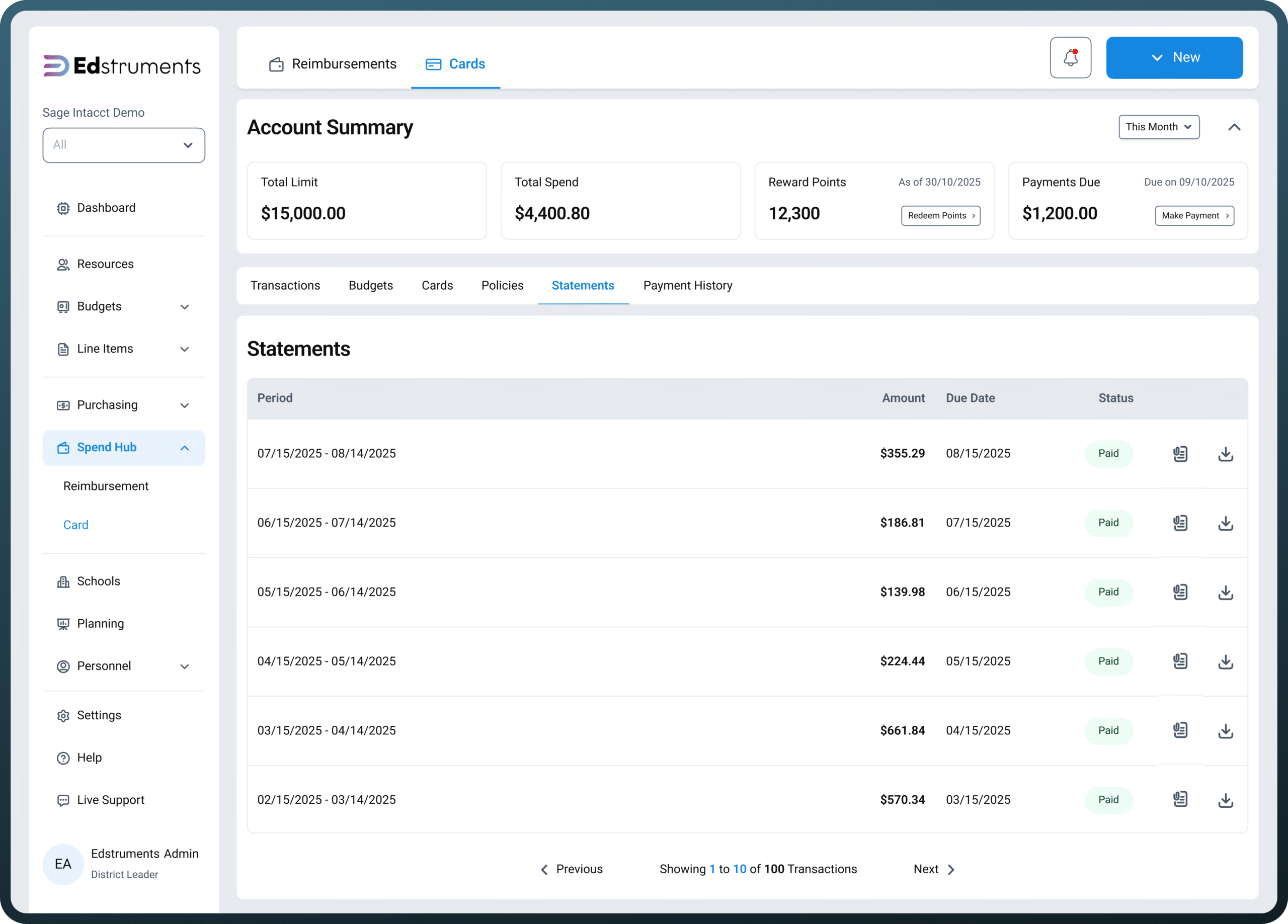Collapse the Account Summary panel
This screenshot has width=1288, height=924.
coord(1234,127)
